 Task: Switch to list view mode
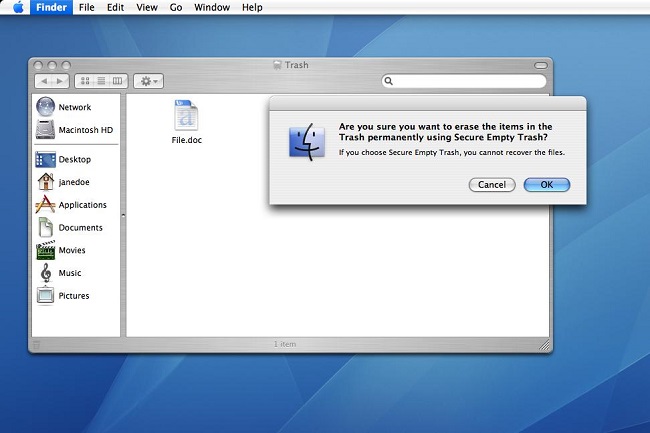tap(102, 81)
